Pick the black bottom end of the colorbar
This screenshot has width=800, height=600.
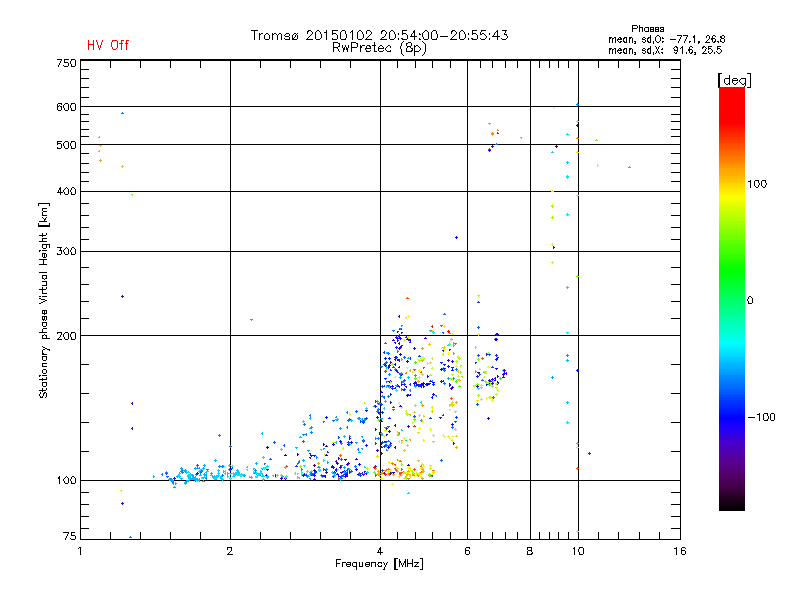coord(731,505)
